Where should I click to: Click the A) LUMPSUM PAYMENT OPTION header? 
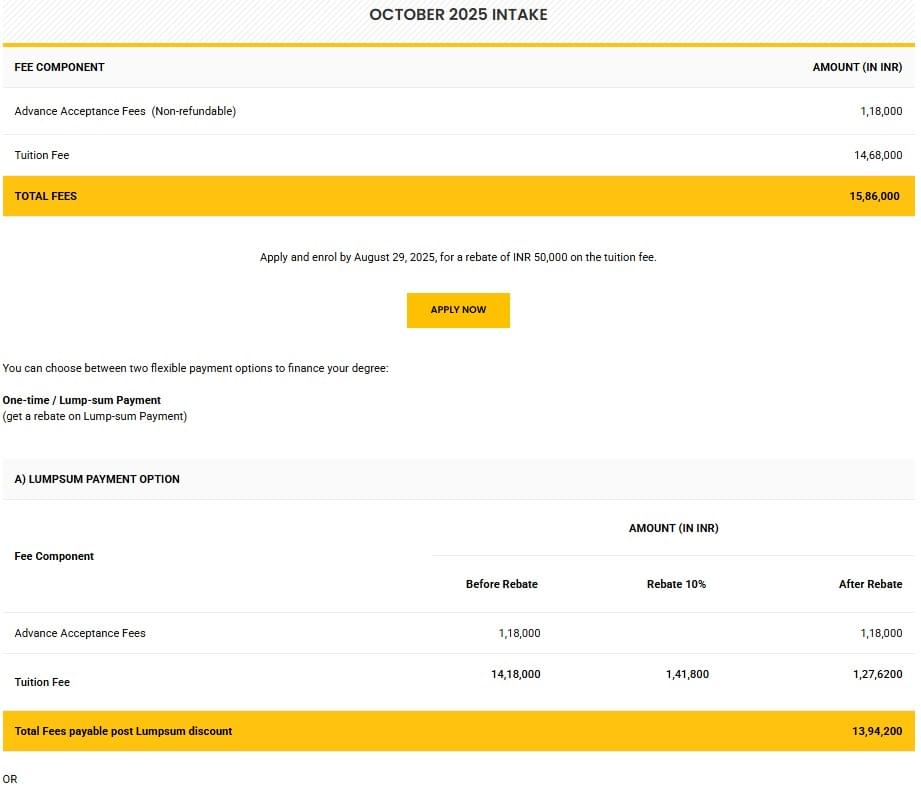(x=97, y=479)
